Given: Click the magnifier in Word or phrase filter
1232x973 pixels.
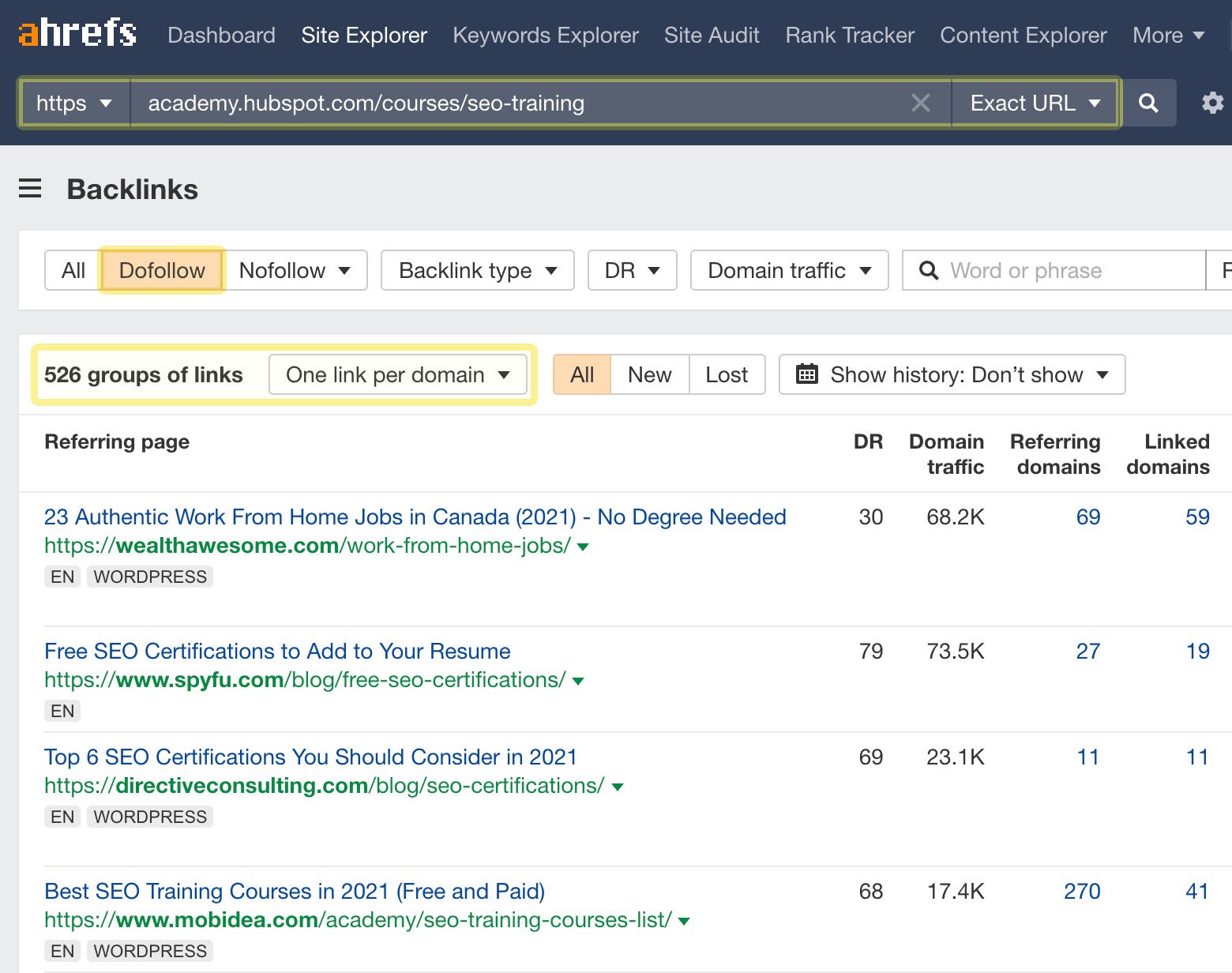Looking at the screenshot, I should 929,270.
